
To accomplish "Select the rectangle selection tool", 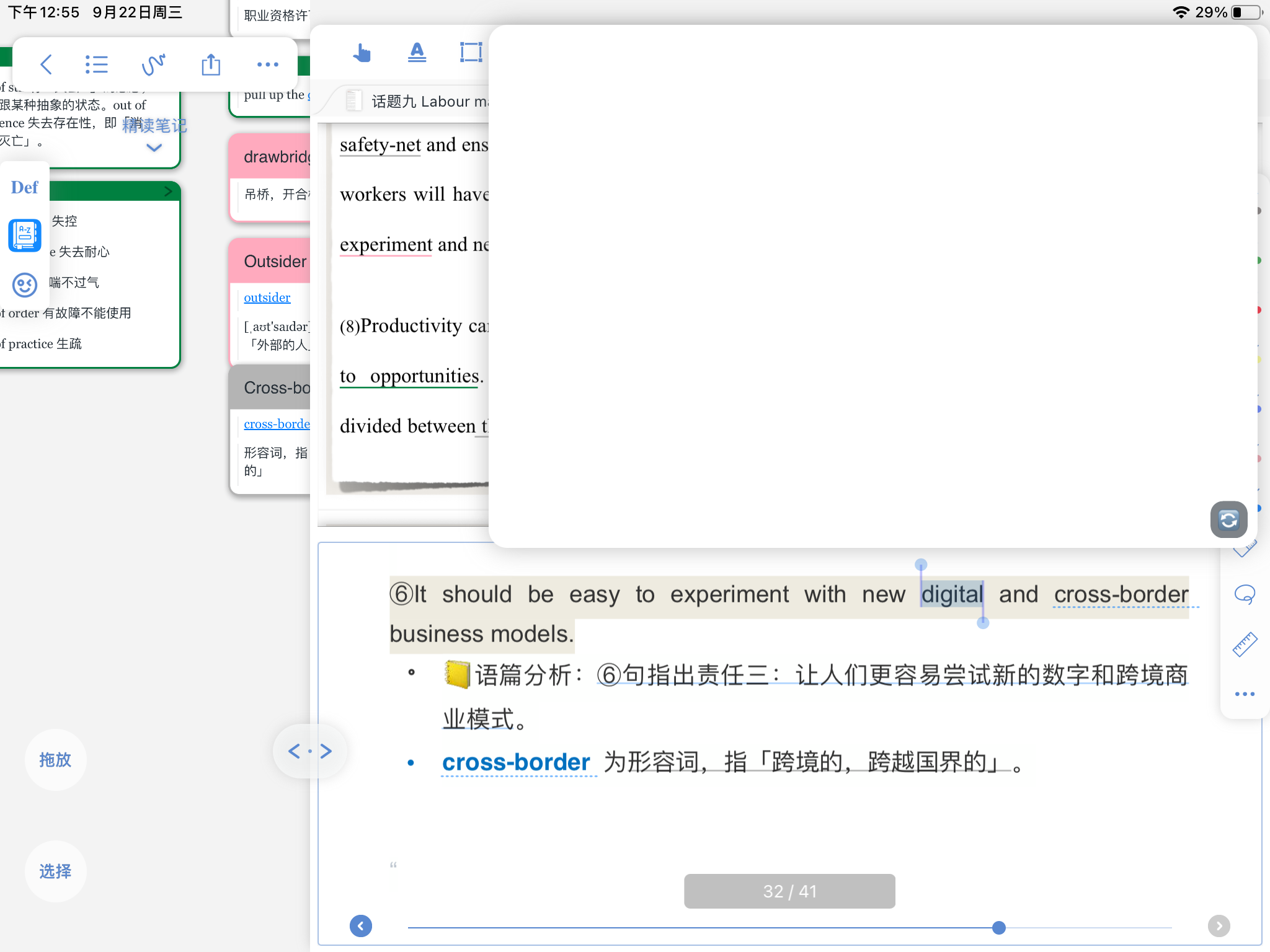I will pyautogui.click(x=471, y=53).
